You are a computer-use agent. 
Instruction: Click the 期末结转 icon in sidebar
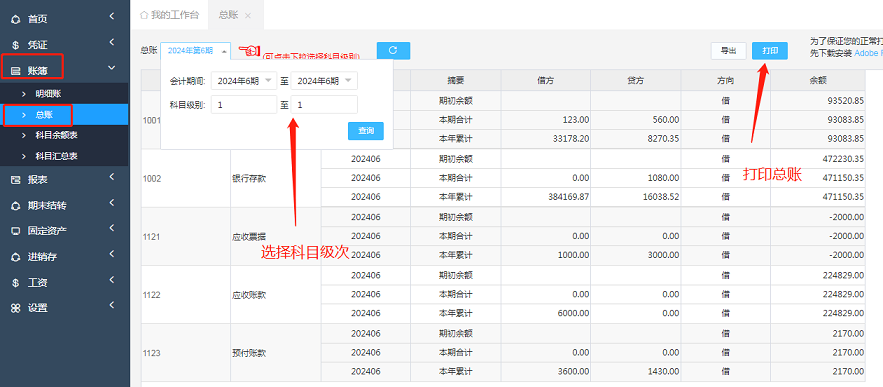16,206
